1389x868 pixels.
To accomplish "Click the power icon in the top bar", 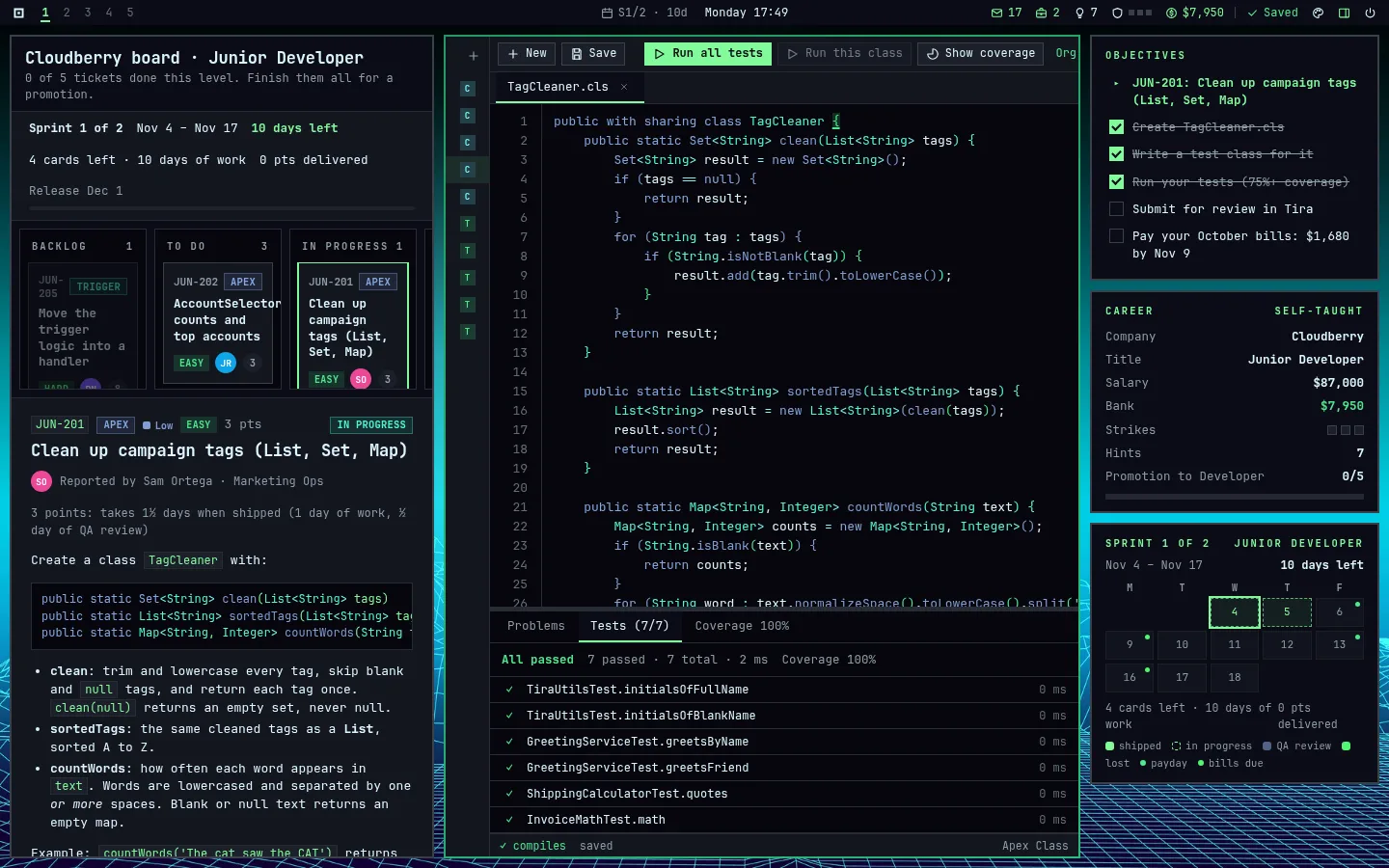I will point(1370,14).
